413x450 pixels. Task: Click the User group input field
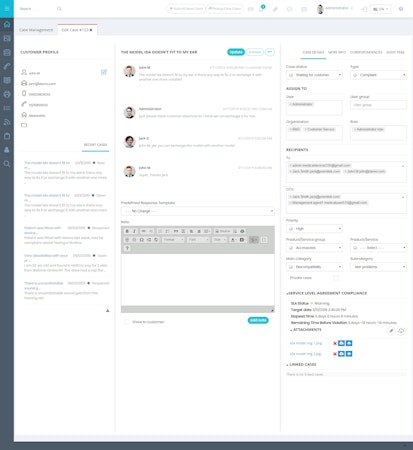tap(378, 105)
